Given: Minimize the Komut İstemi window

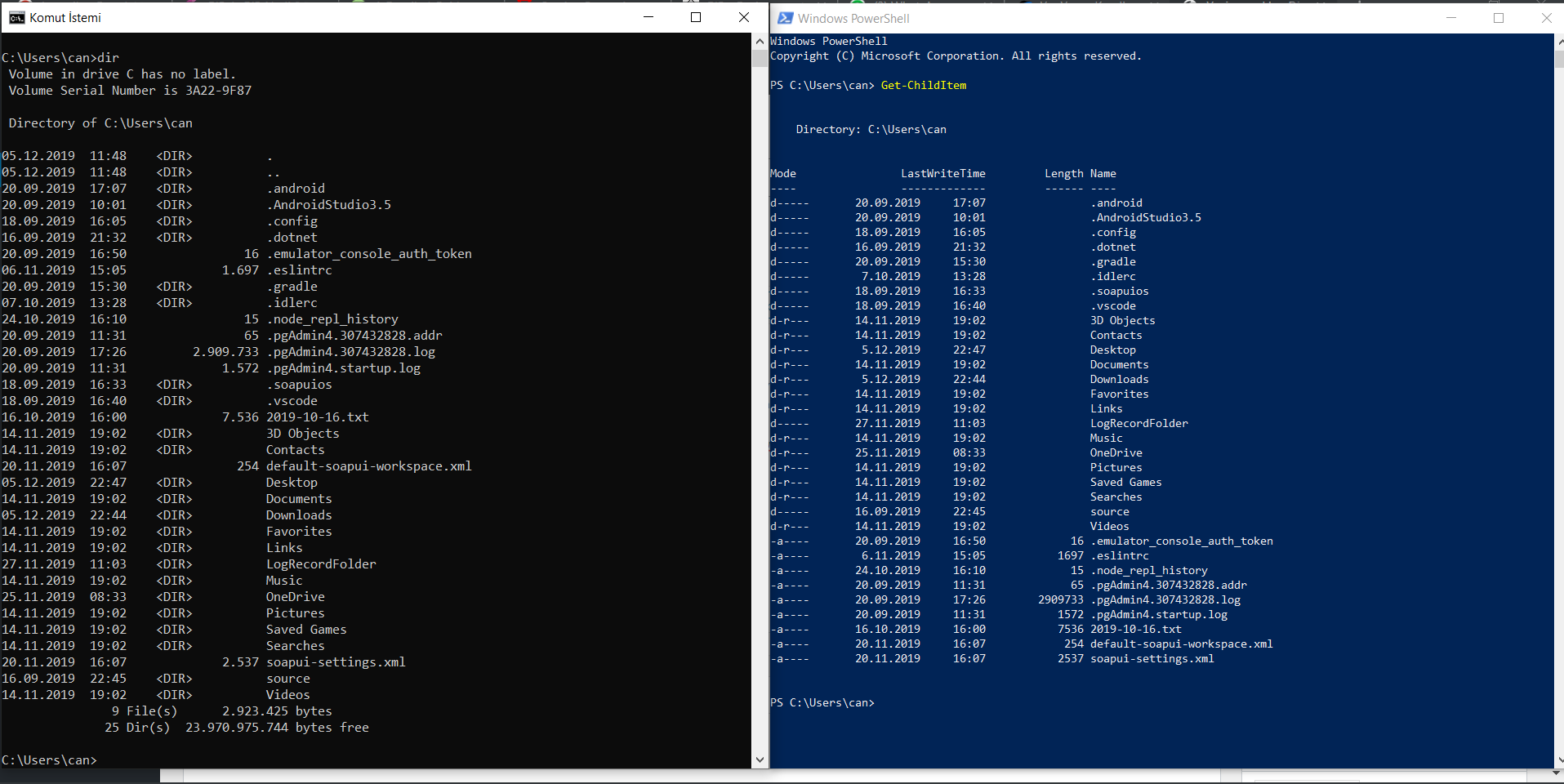Looking at the screenshot, I should 648,17.
